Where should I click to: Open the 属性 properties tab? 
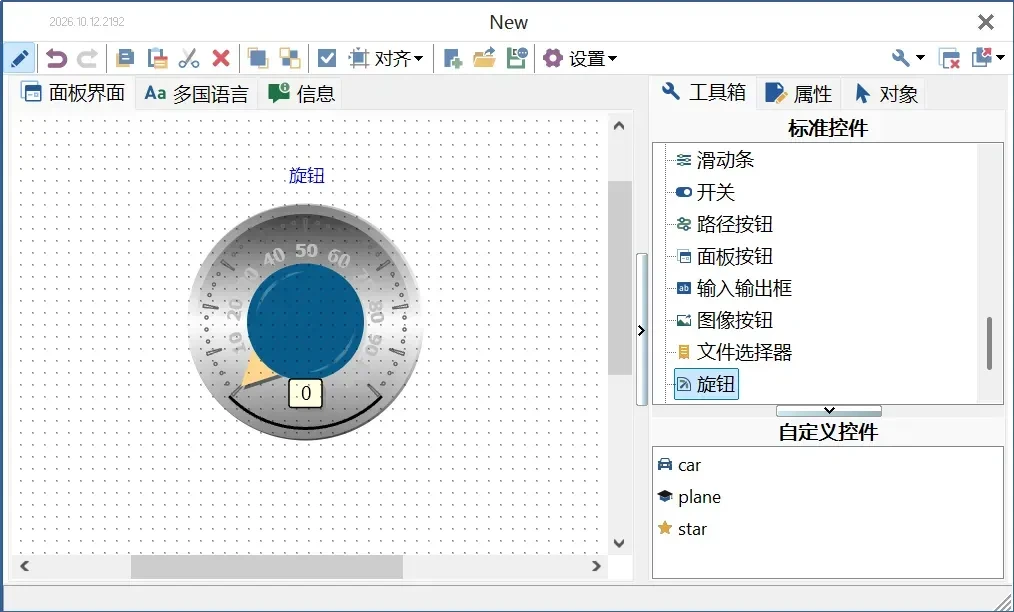click(x=799, y=94)
